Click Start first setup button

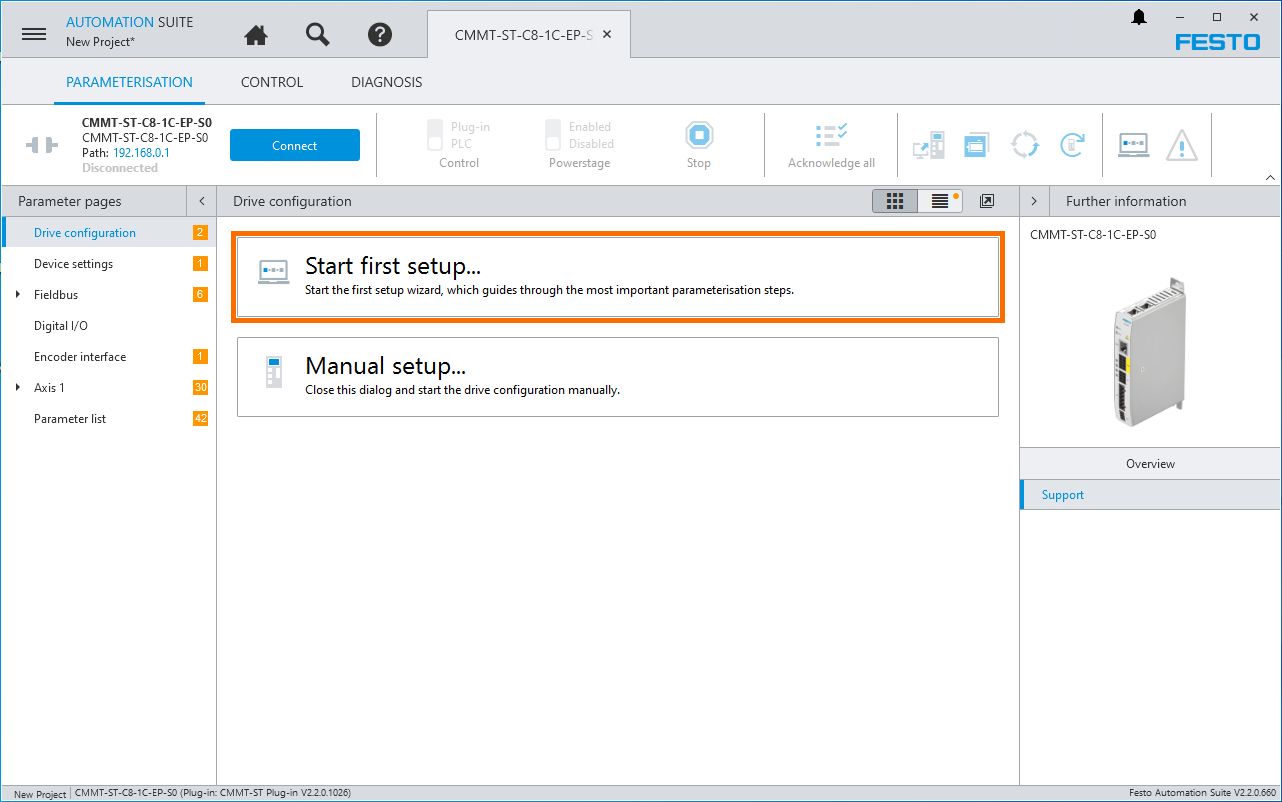click(x=618, y=277)
